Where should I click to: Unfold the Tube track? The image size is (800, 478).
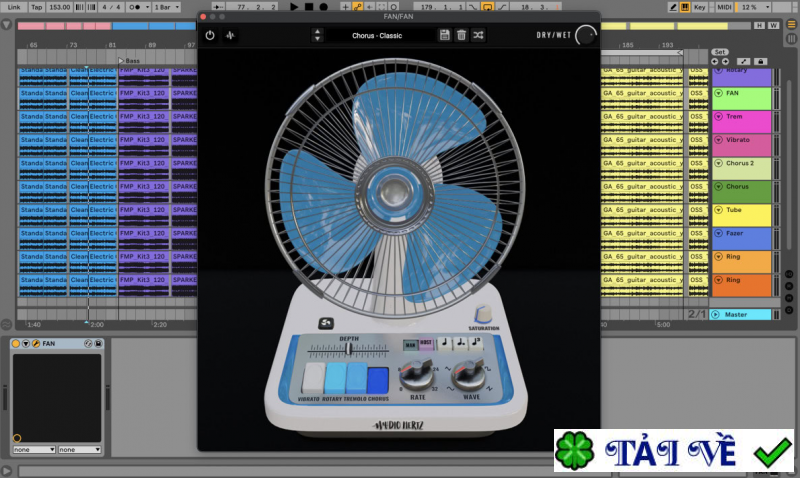click(718, 210)
